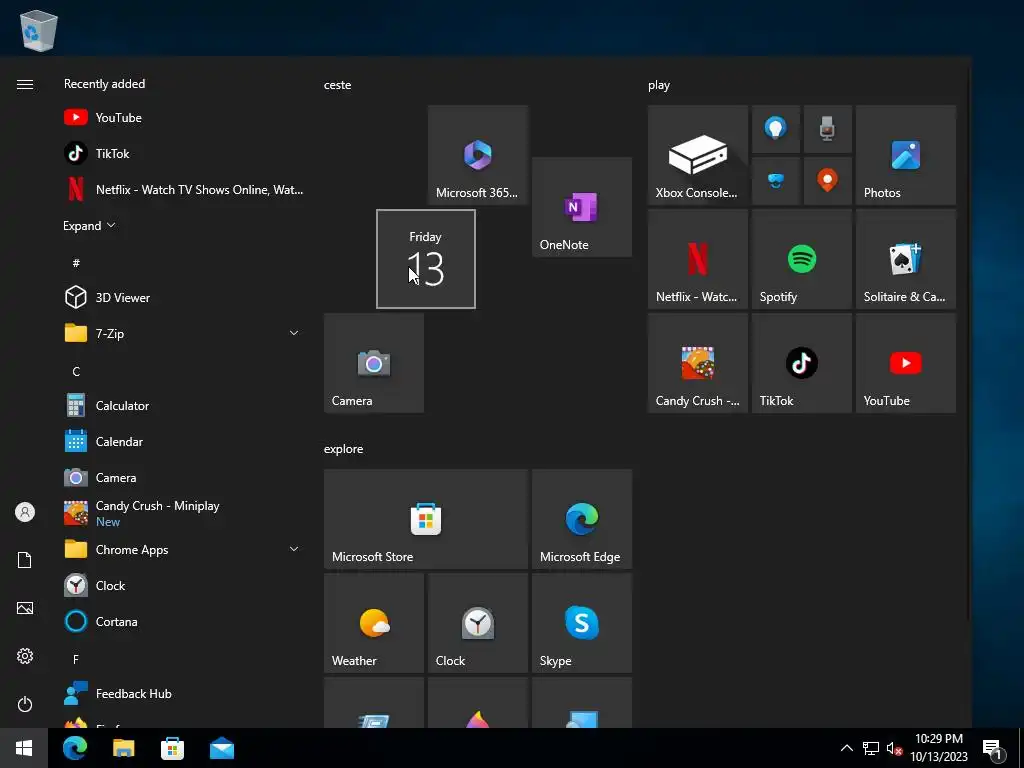Viewport: 1024px width, 768px height.
Task: Open the OneNote tile
Action: click(582, 207)
